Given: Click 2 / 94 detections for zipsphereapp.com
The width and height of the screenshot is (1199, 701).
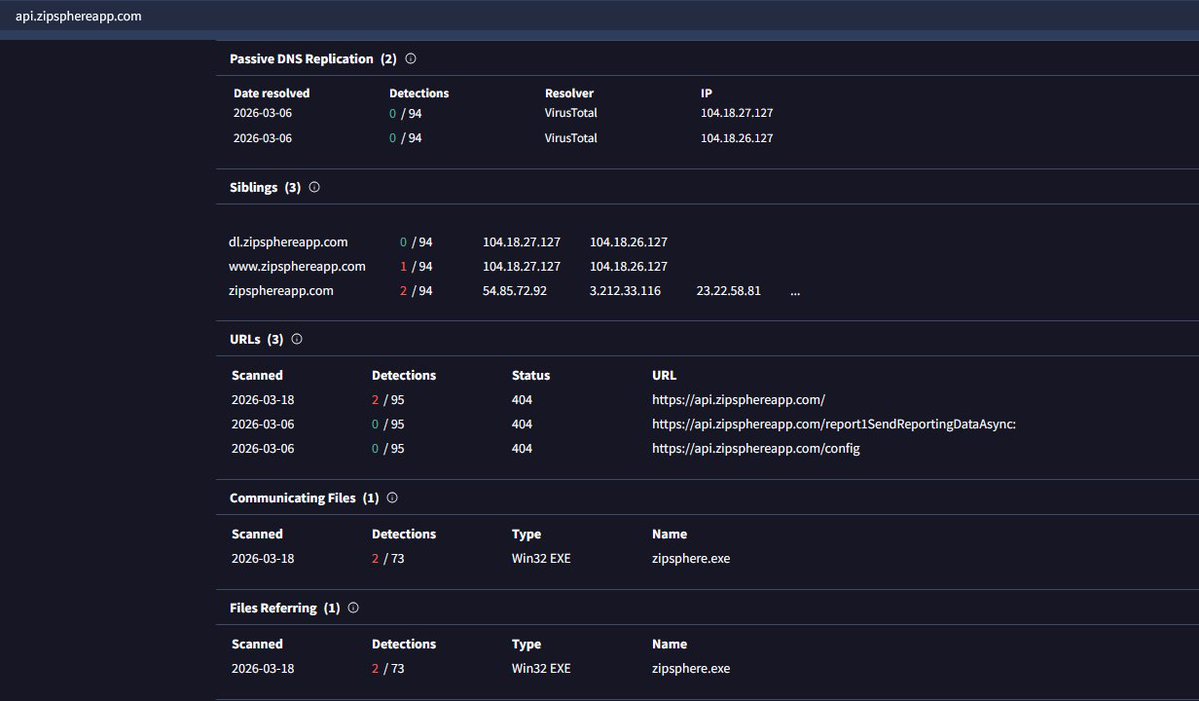Looking at the screenshot, I should [416, 290].
